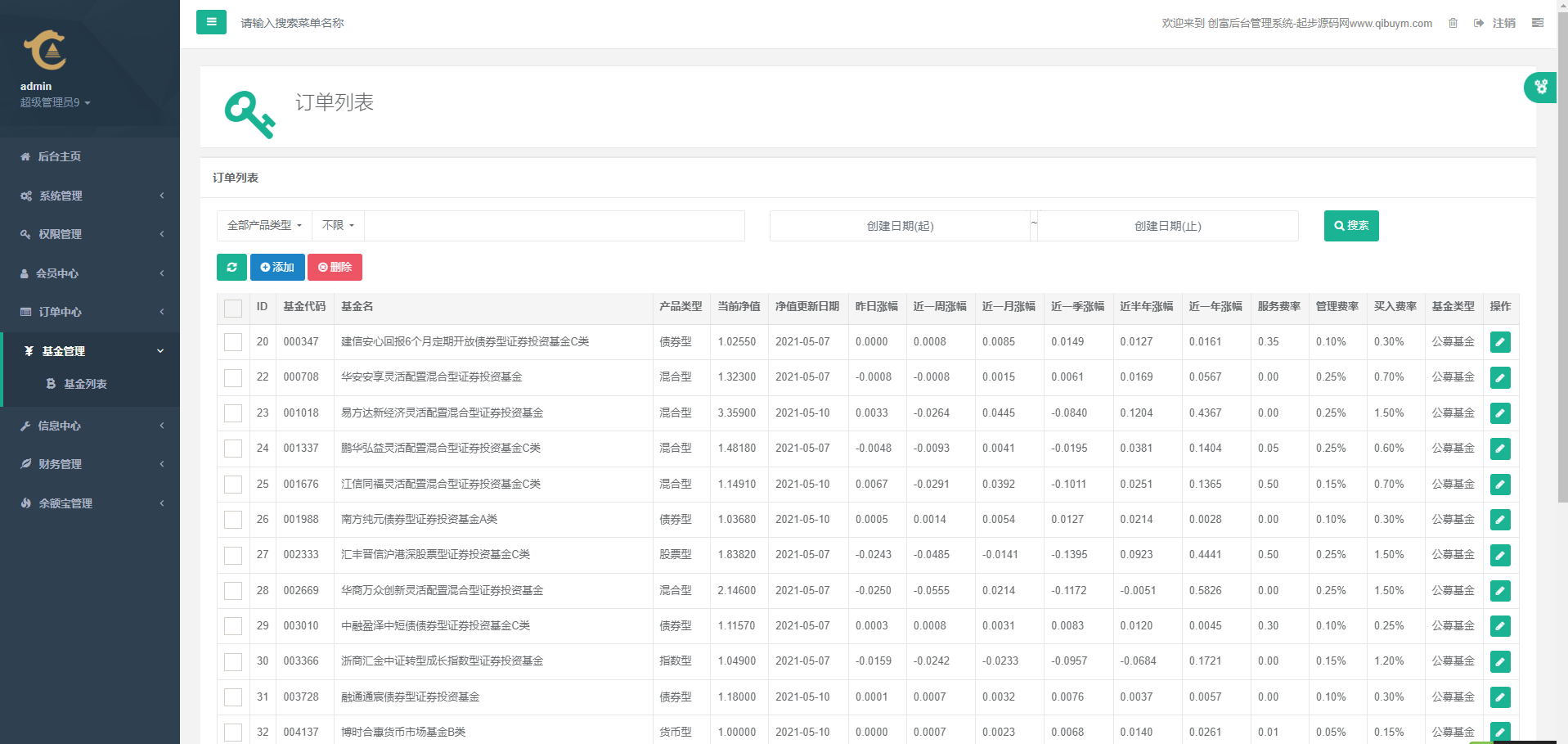Open the floating green settings icon
Image resolution: width=1568 pixels, height=744 pixels.
1540,87
